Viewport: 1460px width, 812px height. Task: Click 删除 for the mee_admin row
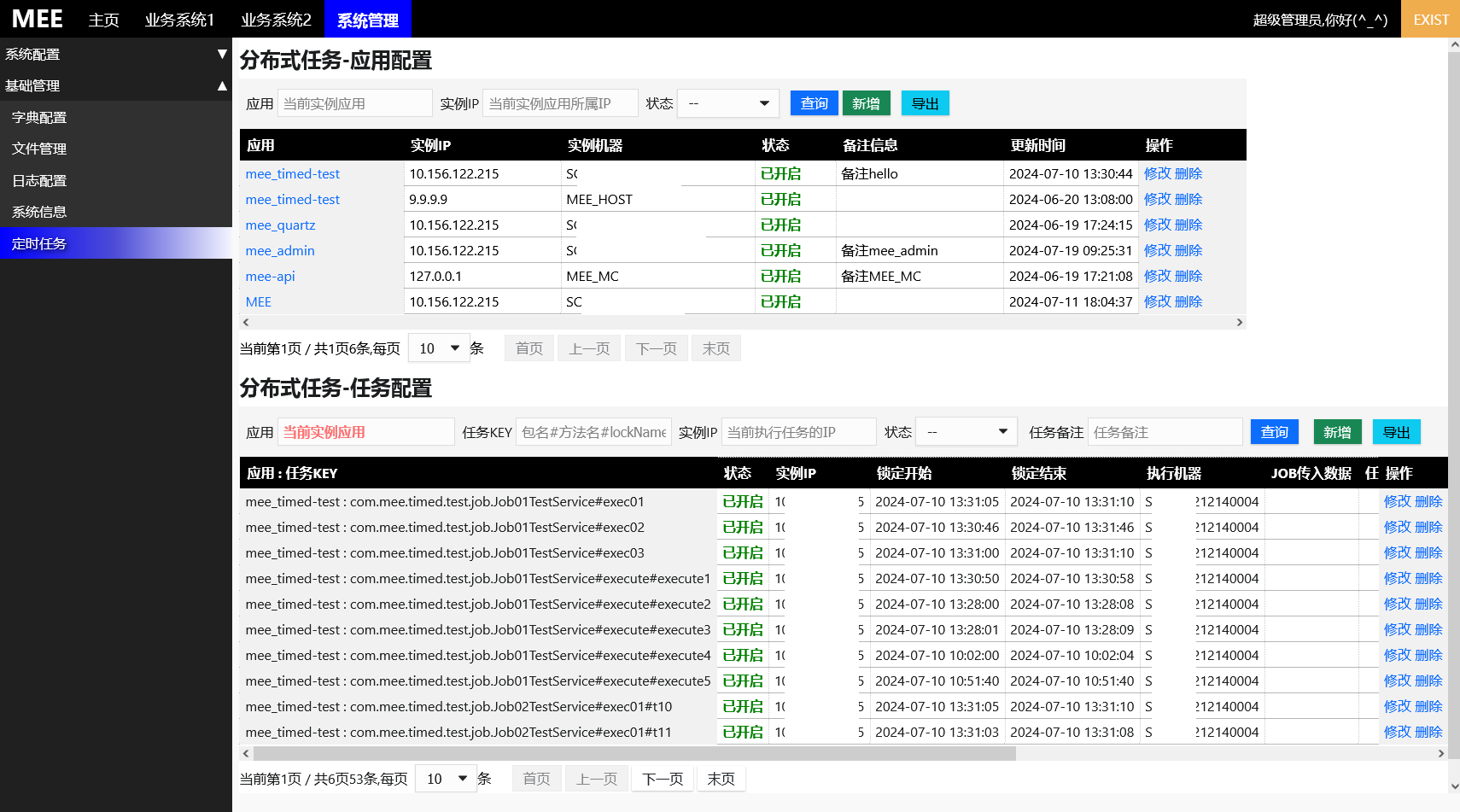coord(1188,250)
